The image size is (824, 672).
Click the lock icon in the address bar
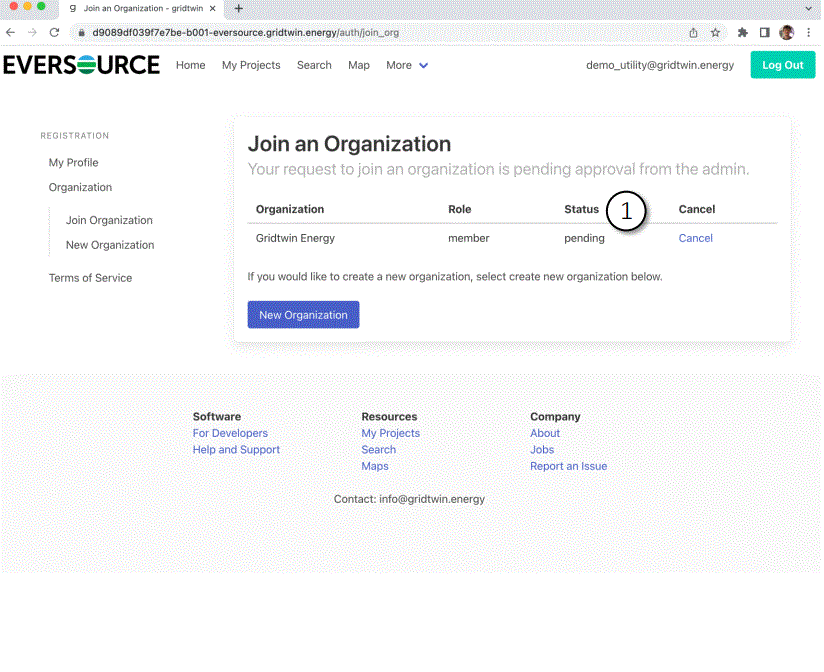pyautogui.click(x=80, y=32)
